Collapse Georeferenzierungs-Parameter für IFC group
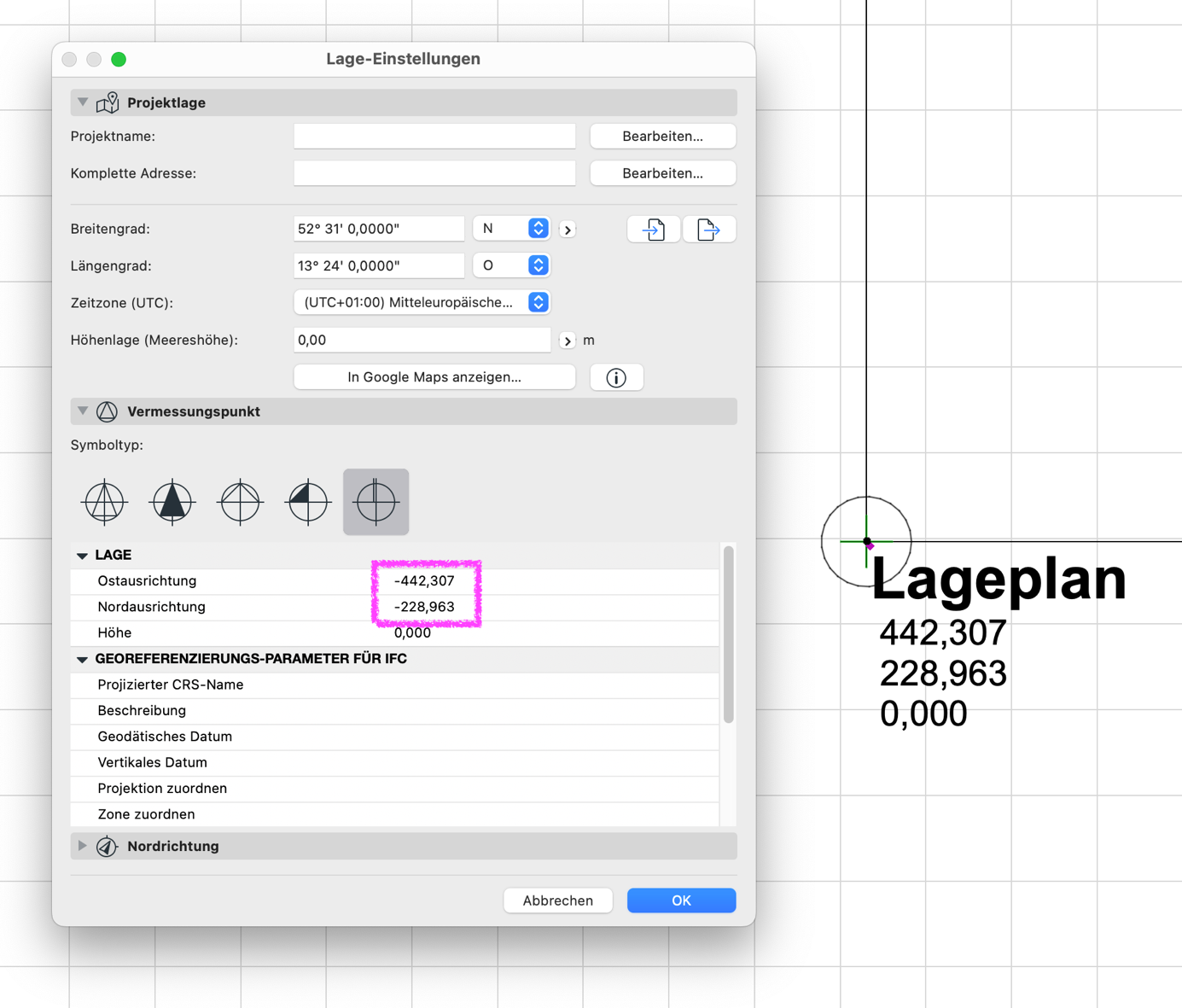 [83, 659]
